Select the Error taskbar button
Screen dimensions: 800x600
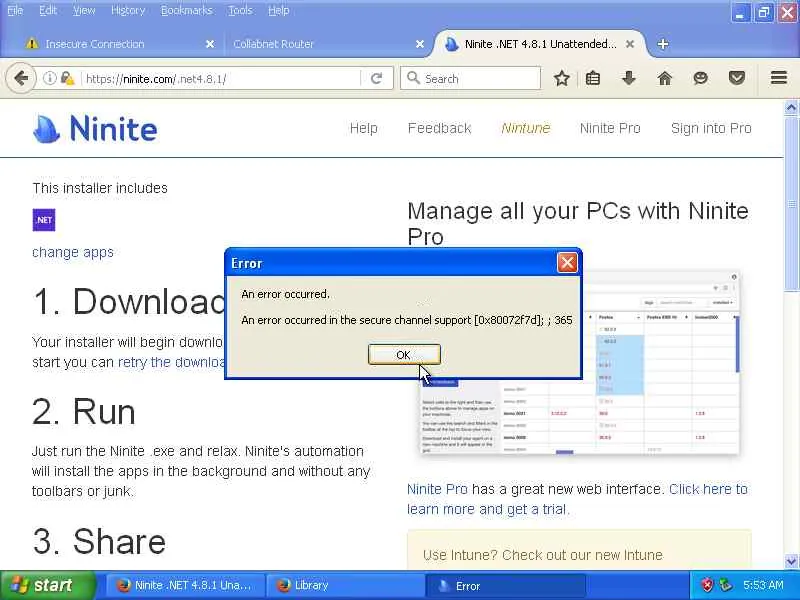click(506, 586)
